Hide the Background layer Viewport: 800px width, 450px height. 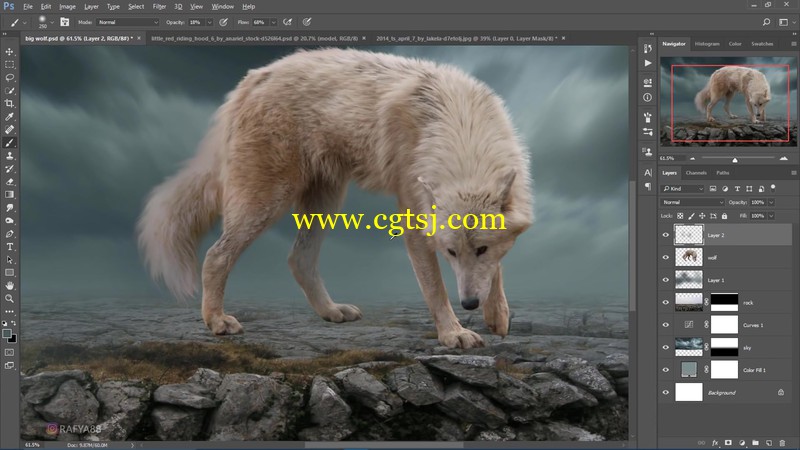click(665, 392)
